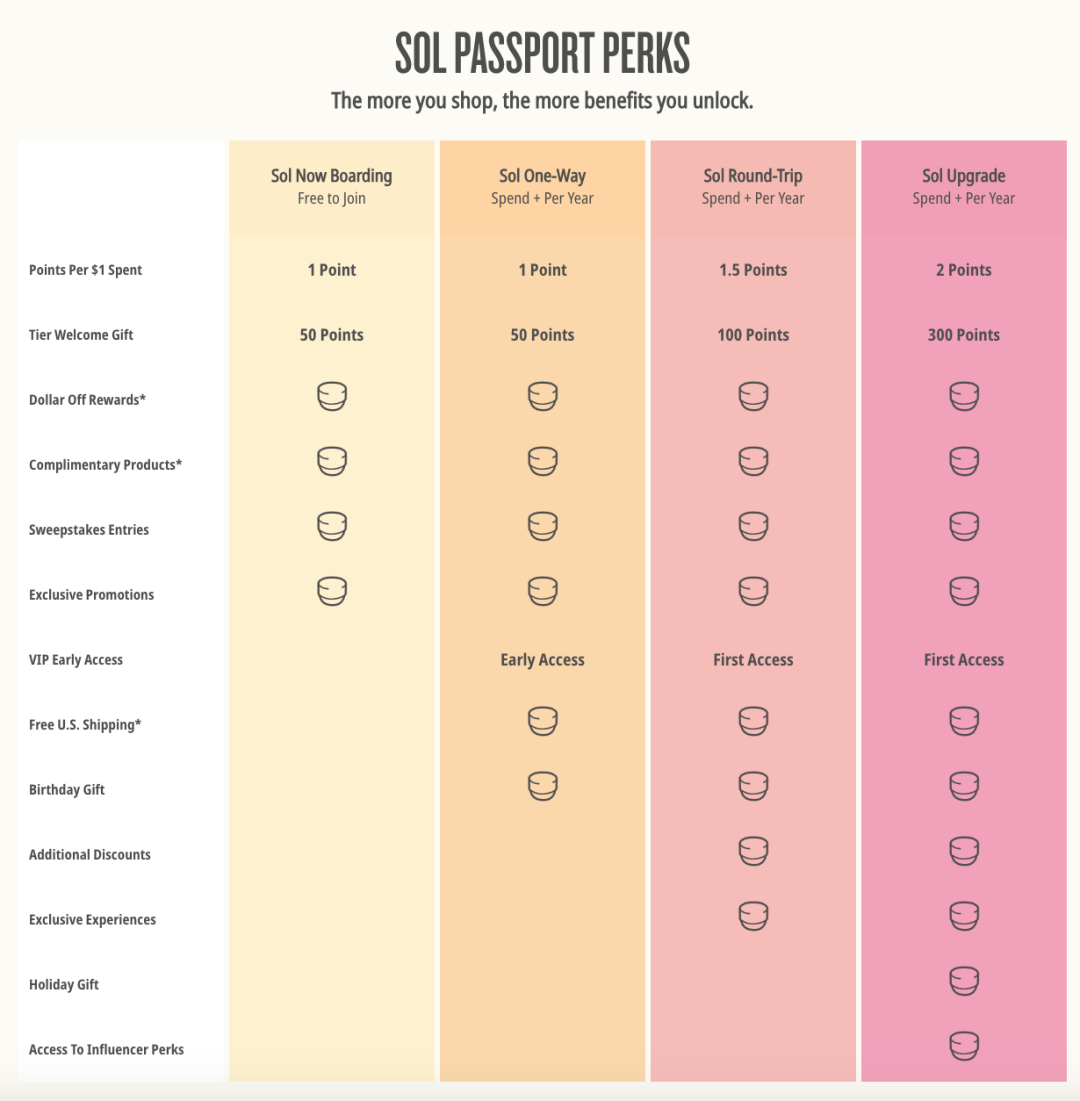1080x1101 pixels.
Task: Click Free U.S. Shipping icon under Sol One-Way
Action: [542, 721]
